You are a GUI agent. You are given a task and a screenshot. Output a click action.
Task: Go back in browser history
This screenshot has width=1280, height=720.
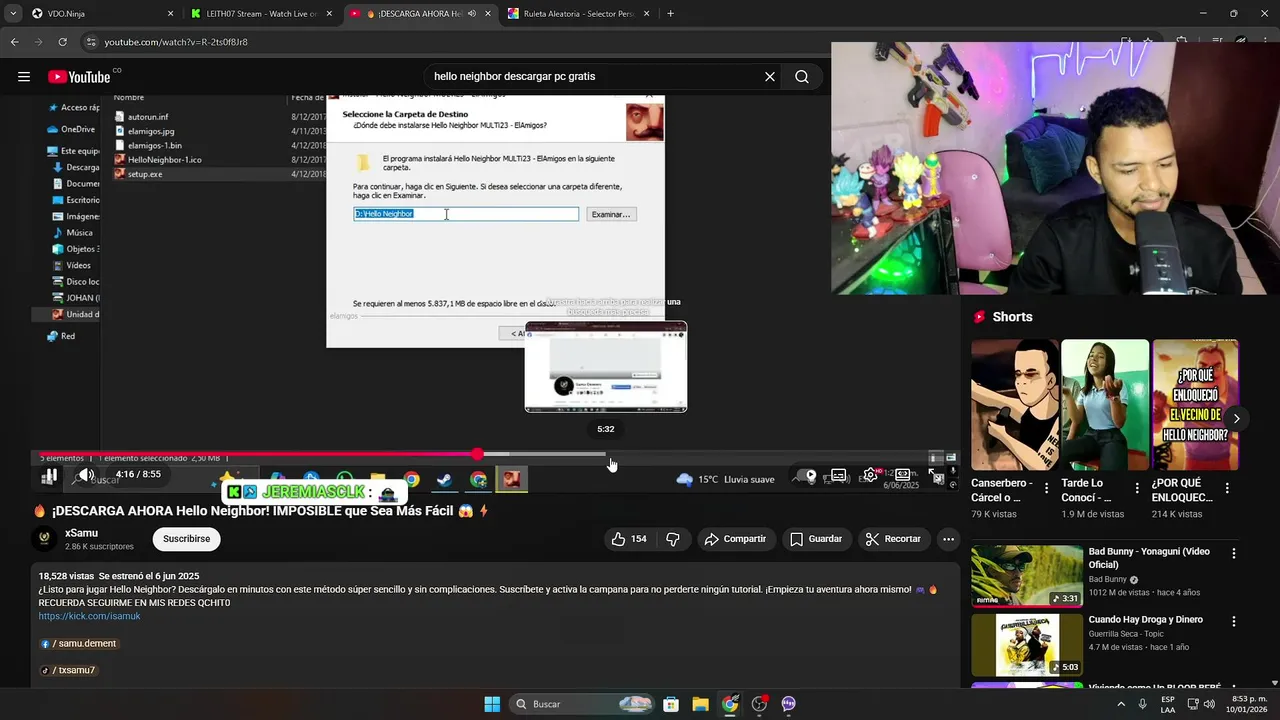click(x=15, y=42)
